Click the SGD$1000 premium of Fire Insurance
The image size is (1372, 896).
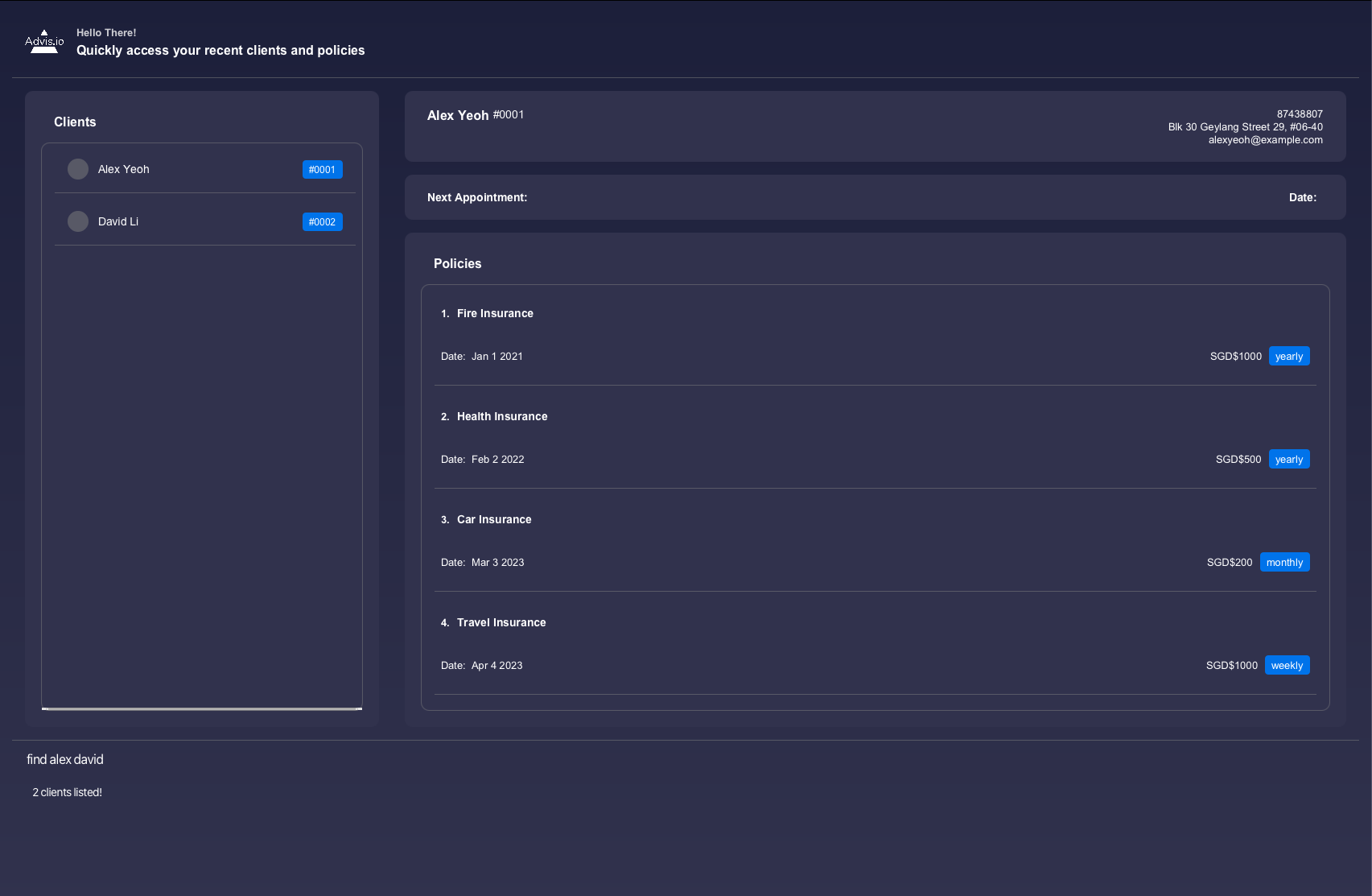[x=1236, y=356]
